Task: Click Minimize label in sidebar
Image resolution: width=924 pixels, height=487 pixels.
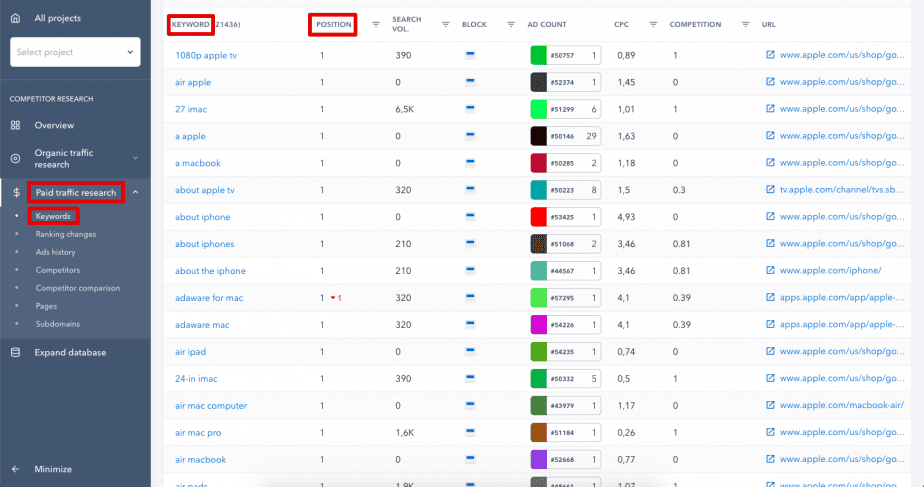Action: [x=53, y=469]
